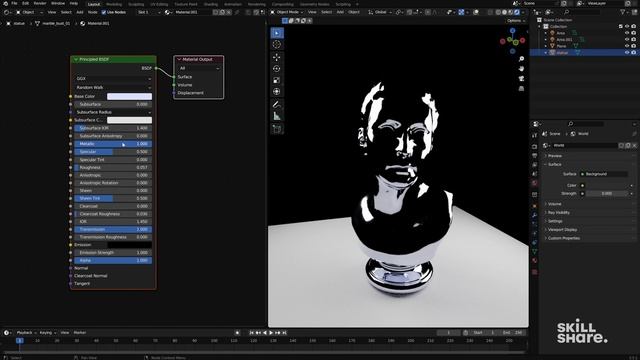The image size is (640, 360).
Task: Open the Keying menu in timeline
Action: (x=47, y=333)
